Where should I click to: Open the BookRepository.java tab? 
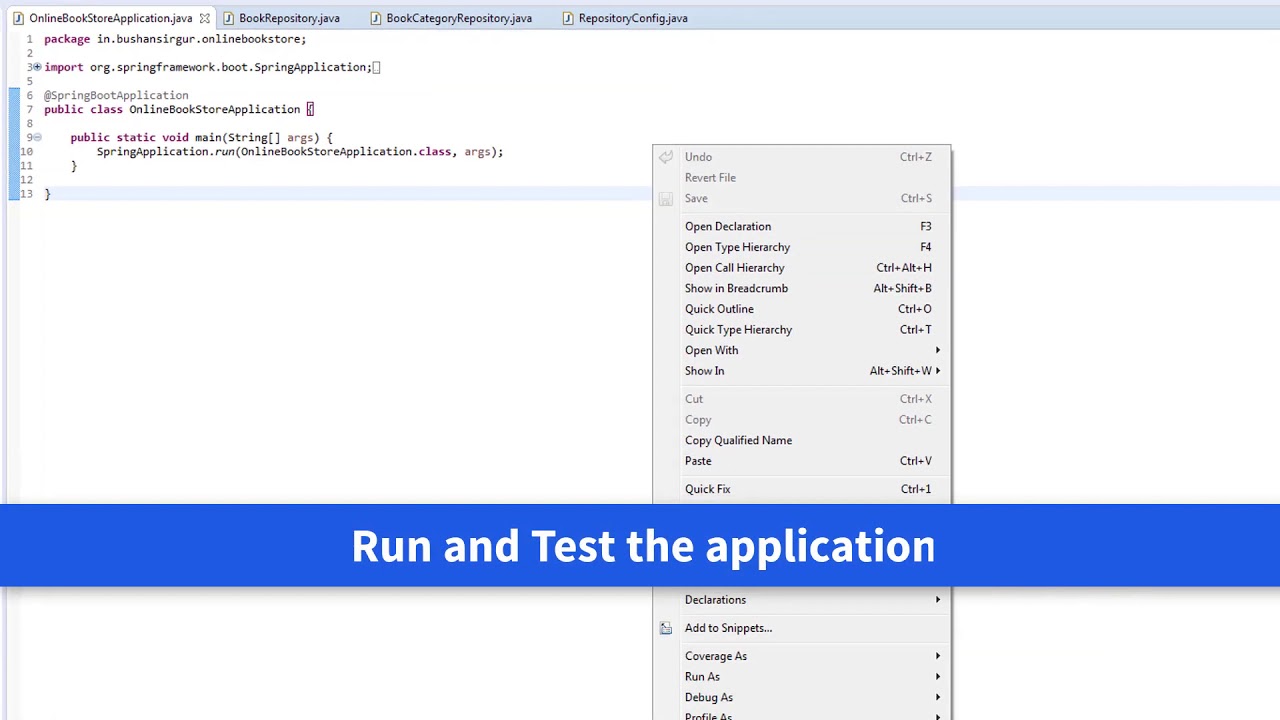click(289, 18)
